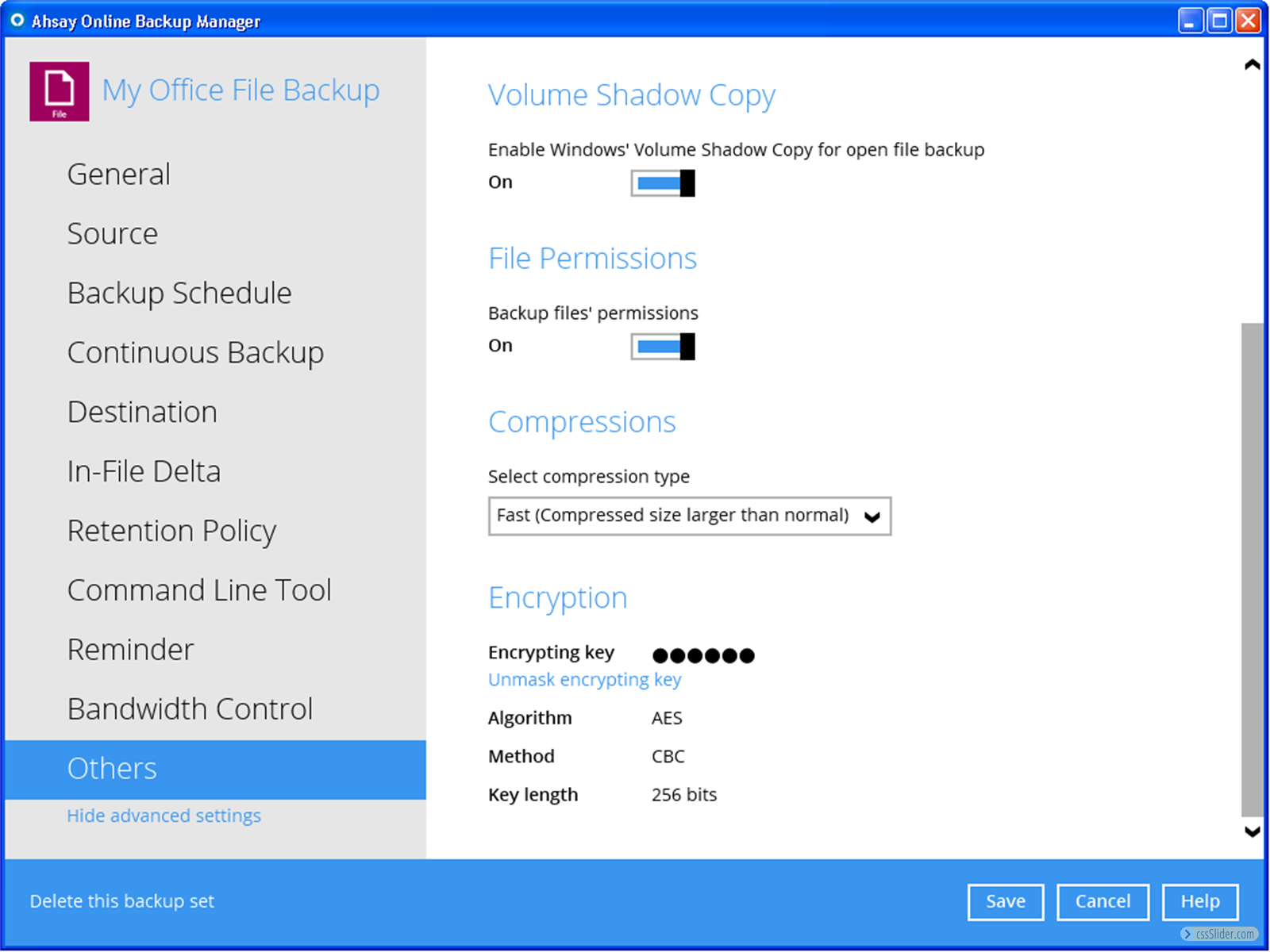The image size is (1270, 952).
Task: Open the Command Line Tool section
Action: (x=199, y=590)
